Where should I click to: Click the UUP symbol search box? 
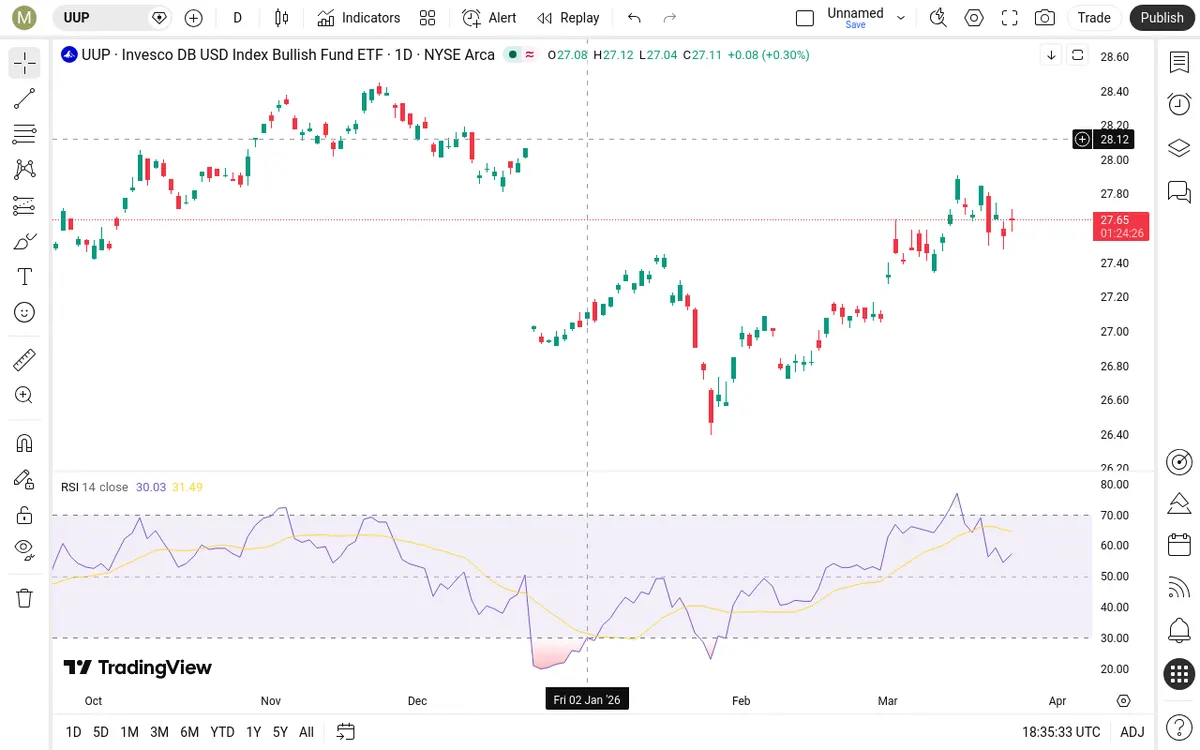point(112,17)
